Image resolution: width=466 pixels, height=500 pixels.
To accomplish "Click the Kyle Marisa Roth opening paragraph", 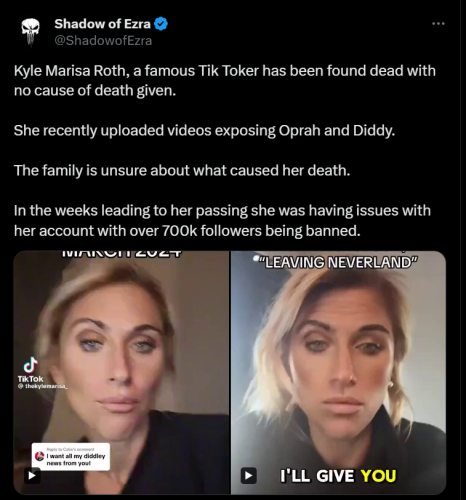I will 225,80.
